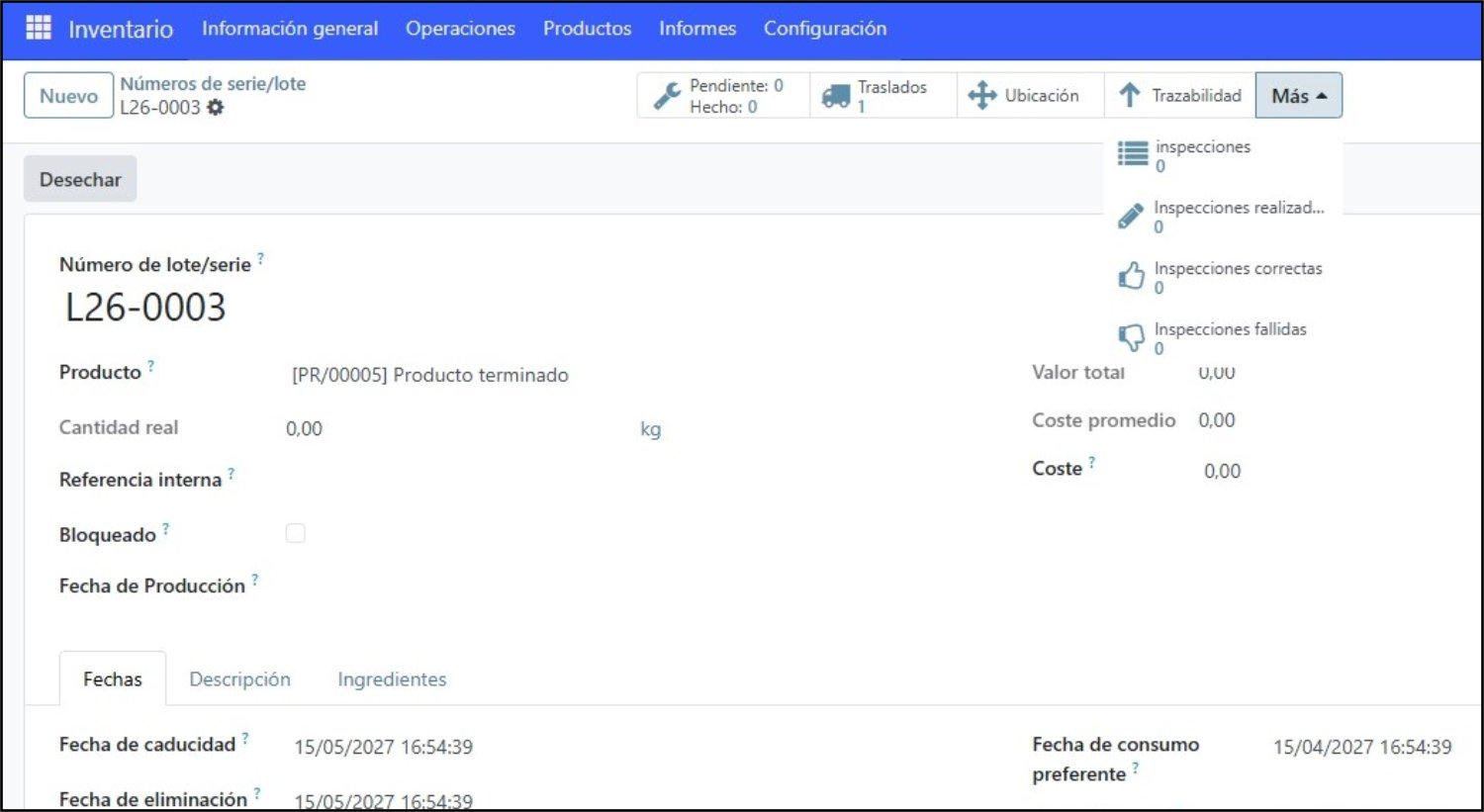Image resolution: width=1484 pixels, height=812 pixels.
Task: Click the wrench icon for Pendiente/Hecho
Action: point(668,96)
